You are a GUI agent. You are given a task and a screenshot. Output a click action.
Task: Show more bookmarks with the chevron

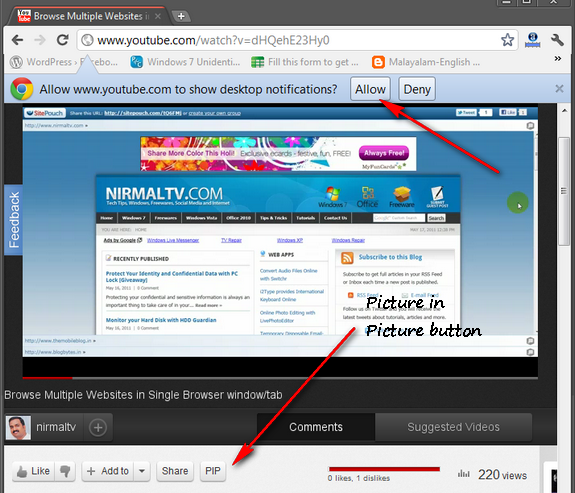click(x=558, y=58)
